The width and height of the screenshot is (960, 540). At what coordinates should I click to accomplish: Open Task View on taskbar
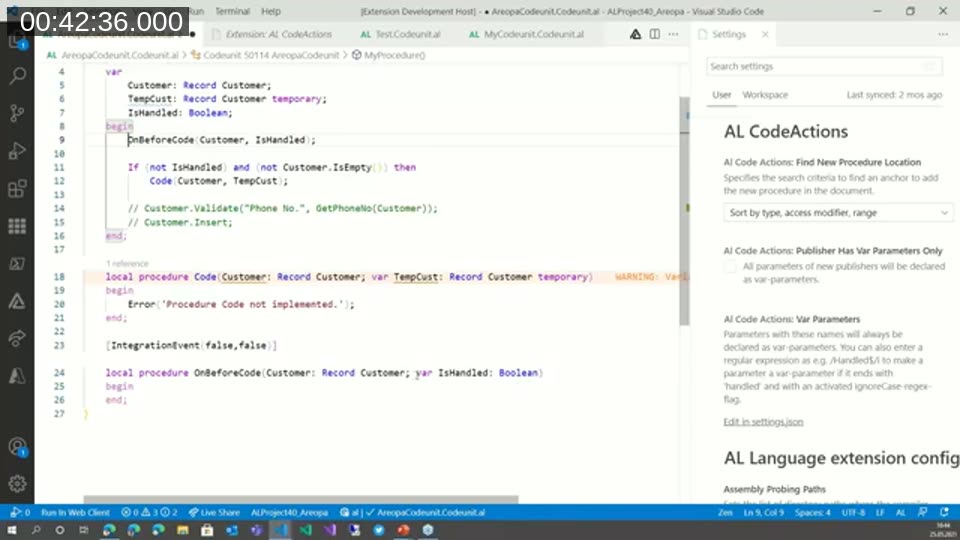click(x=84, y=530)
